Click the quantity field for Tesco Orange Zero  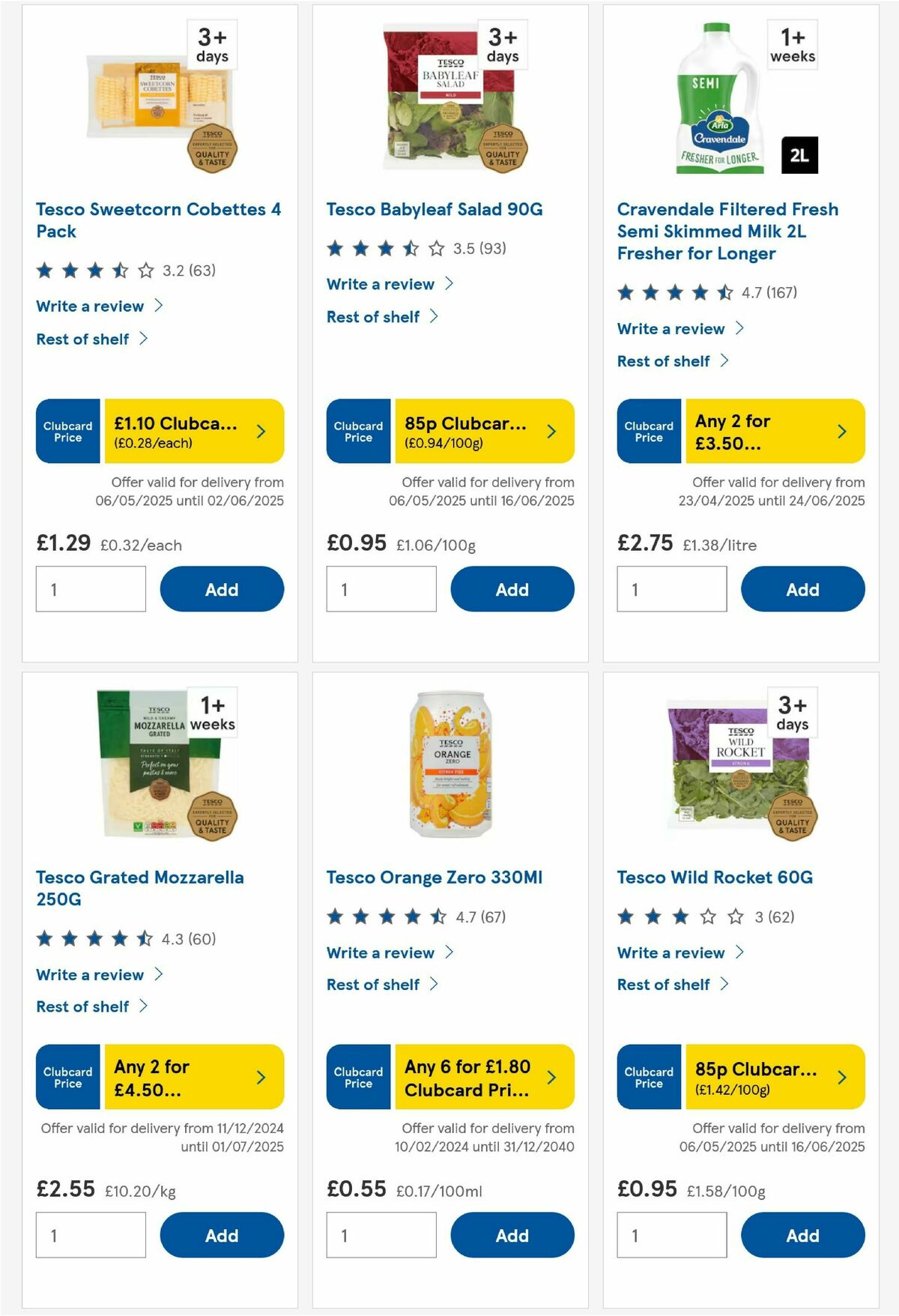click(x=381, y=1234)
